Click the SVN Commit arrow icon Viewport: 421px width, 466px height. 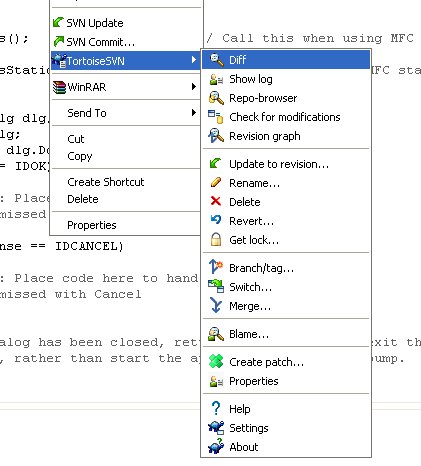pyautogui.click(x=58, y=41)
